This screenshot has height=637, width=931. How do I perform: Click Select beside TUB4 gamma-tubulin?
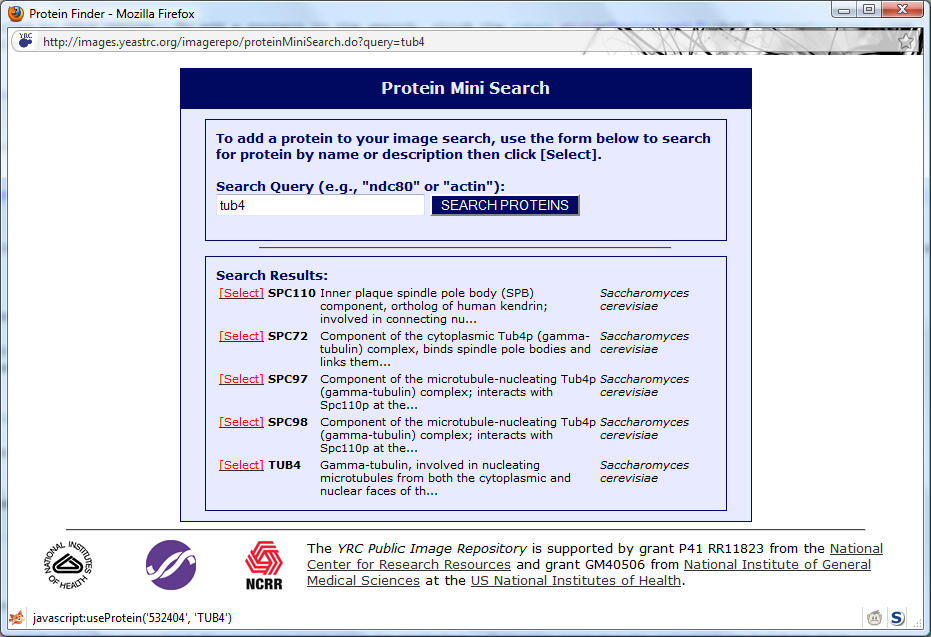pos(241,465)
